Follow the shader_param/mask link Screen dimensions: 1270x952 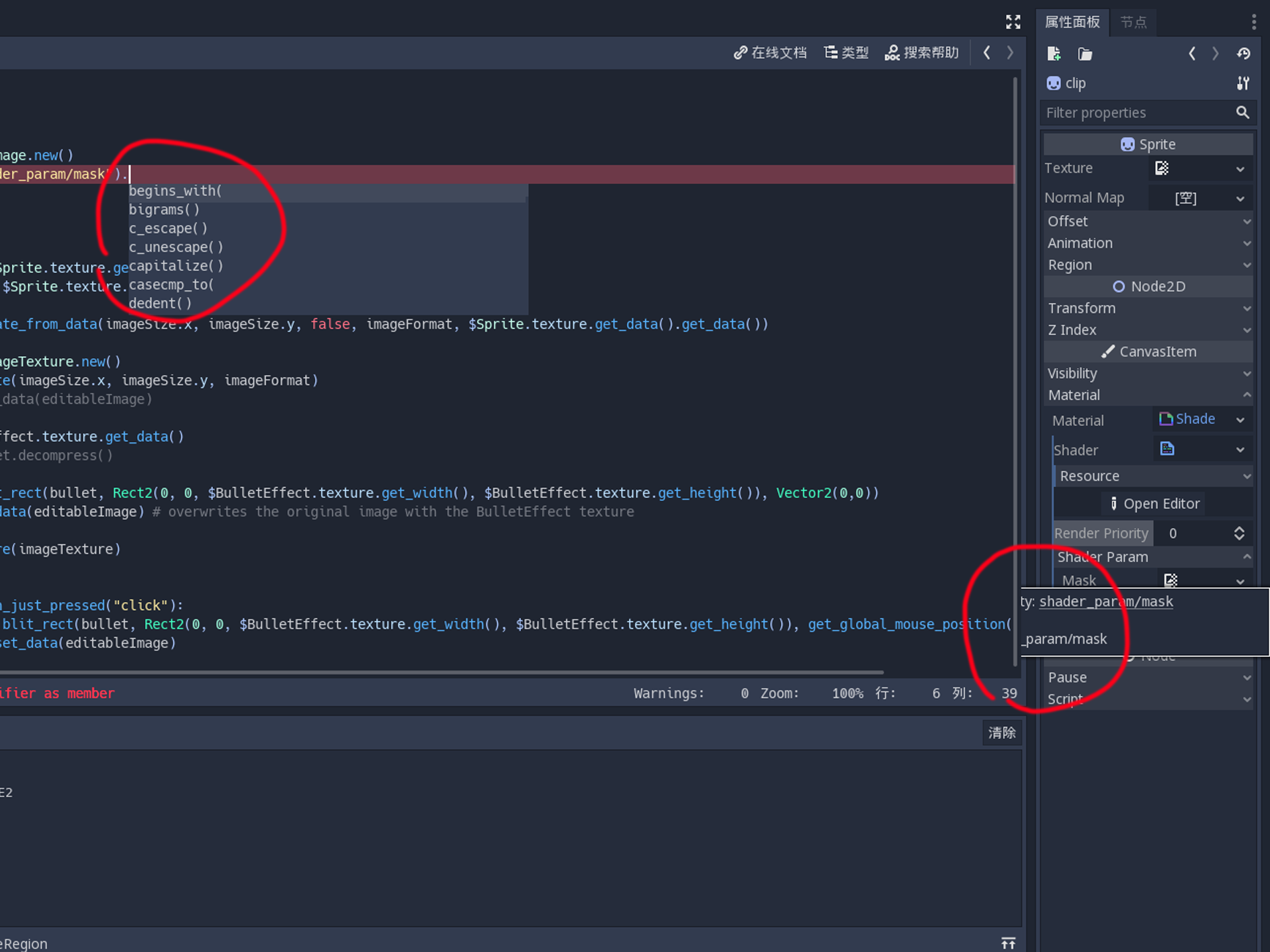[x=1106, y=601]
